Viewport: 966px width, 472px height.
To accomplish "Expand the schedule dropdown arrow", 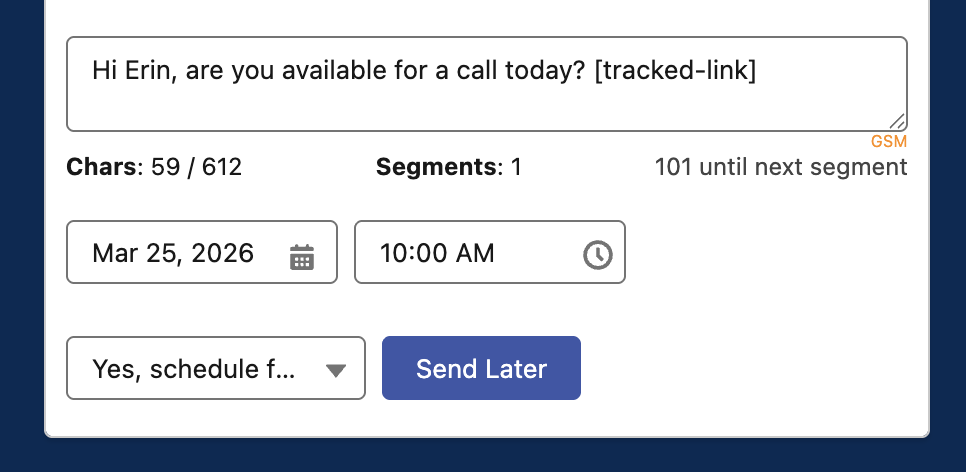I will (x=336, y=370).
